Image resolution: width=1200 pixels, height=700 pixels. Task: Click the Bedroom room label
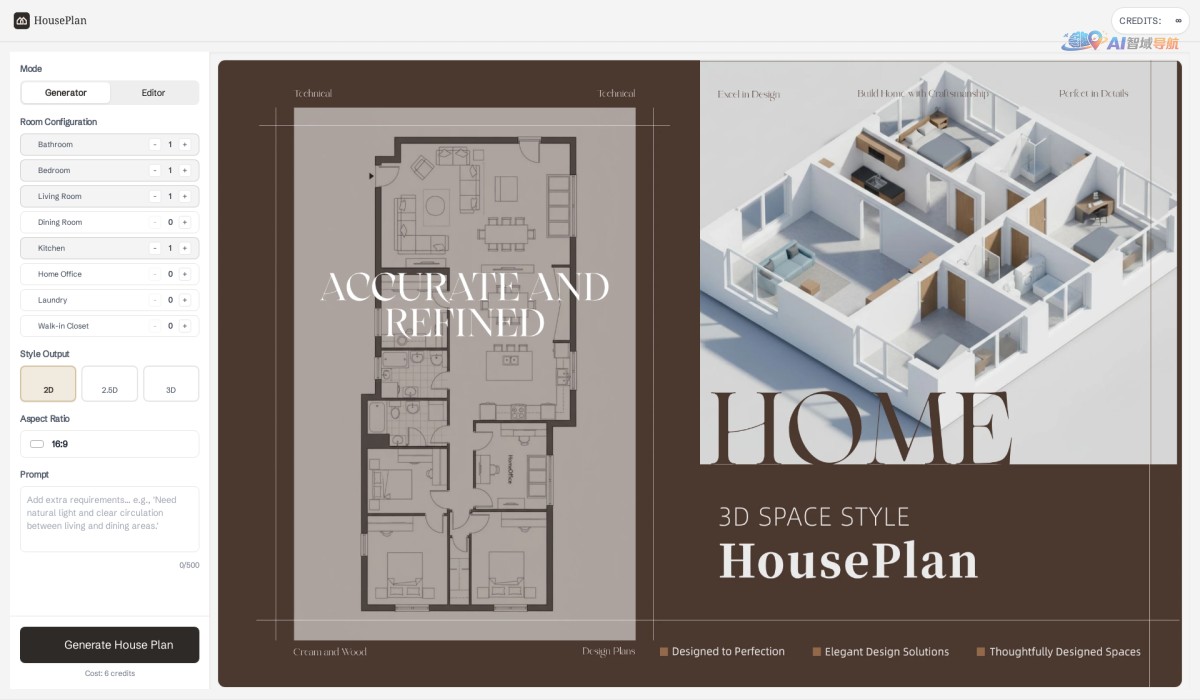(x=54, y=171)
